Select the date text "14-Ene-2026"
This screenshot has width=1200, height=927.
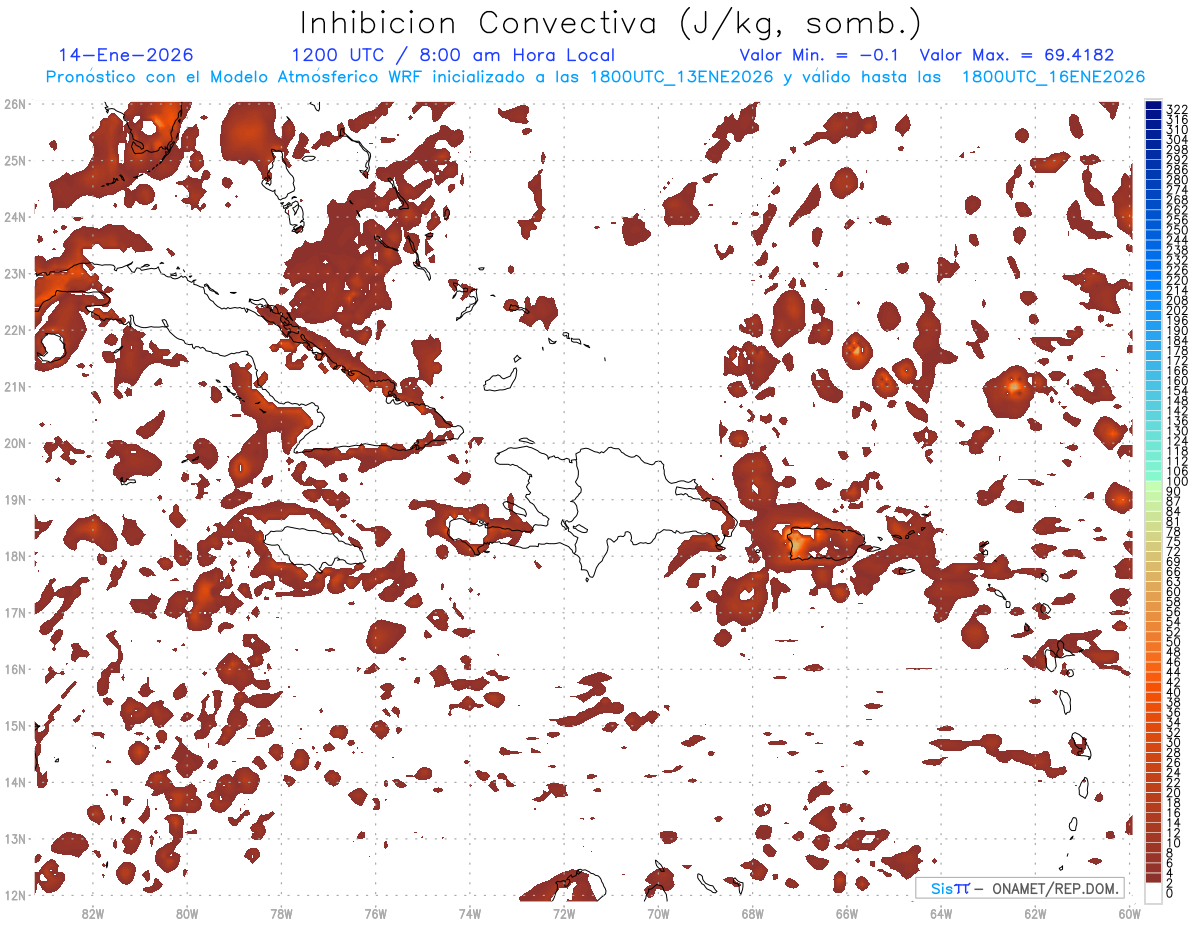[x=126, y=55]
